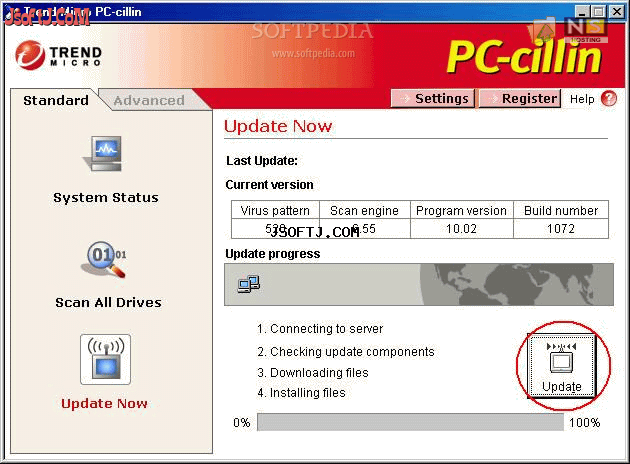Click the 0% progress label

[242, 423]
